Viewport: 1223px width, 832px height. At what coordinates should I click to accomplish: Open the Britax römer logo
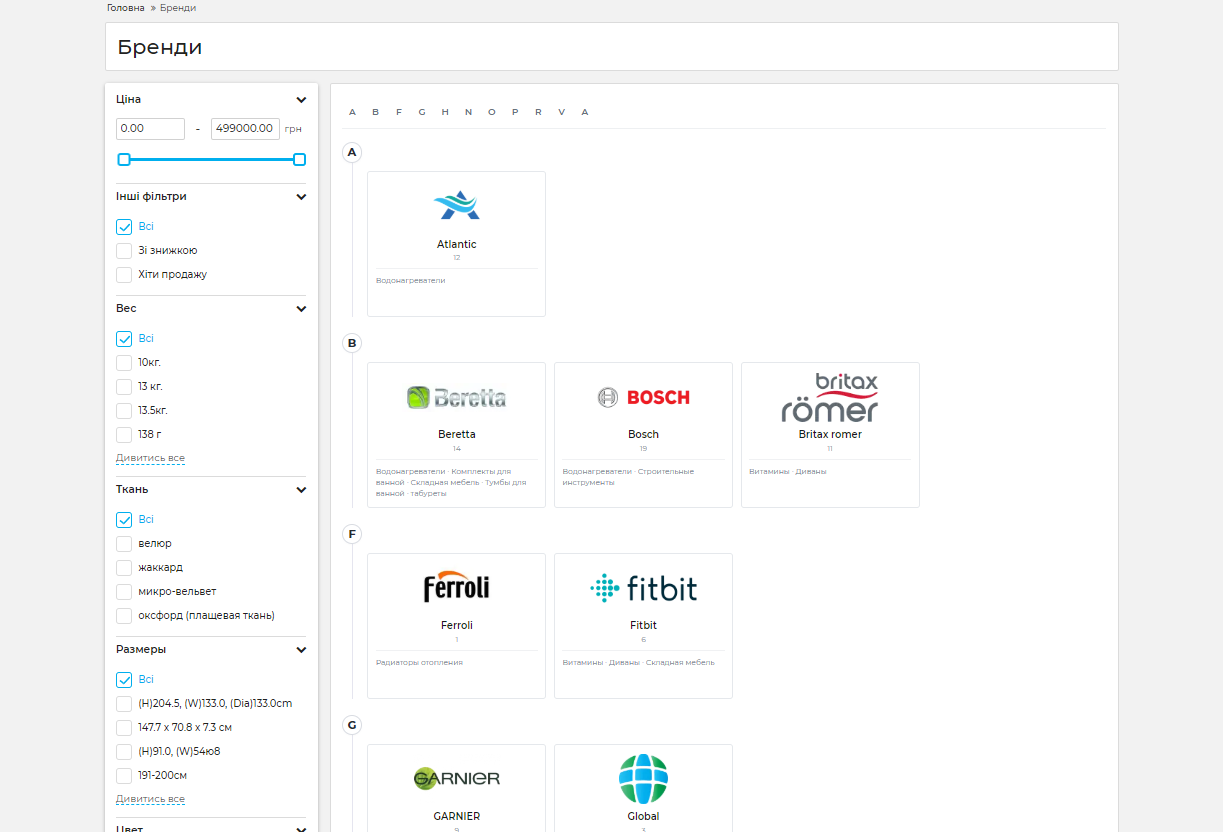click(x=830, y=398)
